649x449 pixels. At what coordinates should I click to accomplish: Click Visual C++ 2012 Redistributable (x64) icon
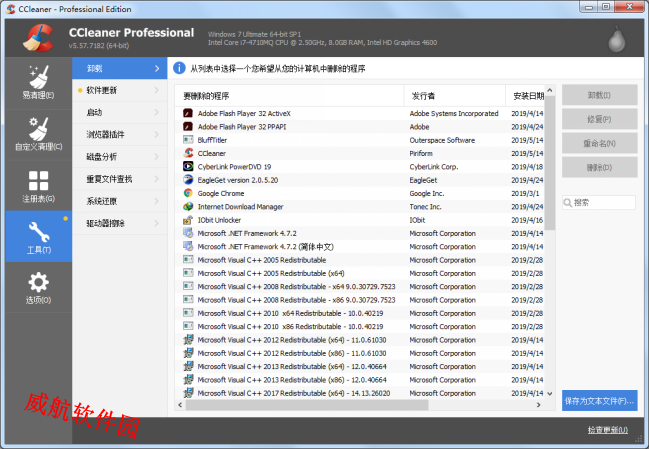click(188, 340)
